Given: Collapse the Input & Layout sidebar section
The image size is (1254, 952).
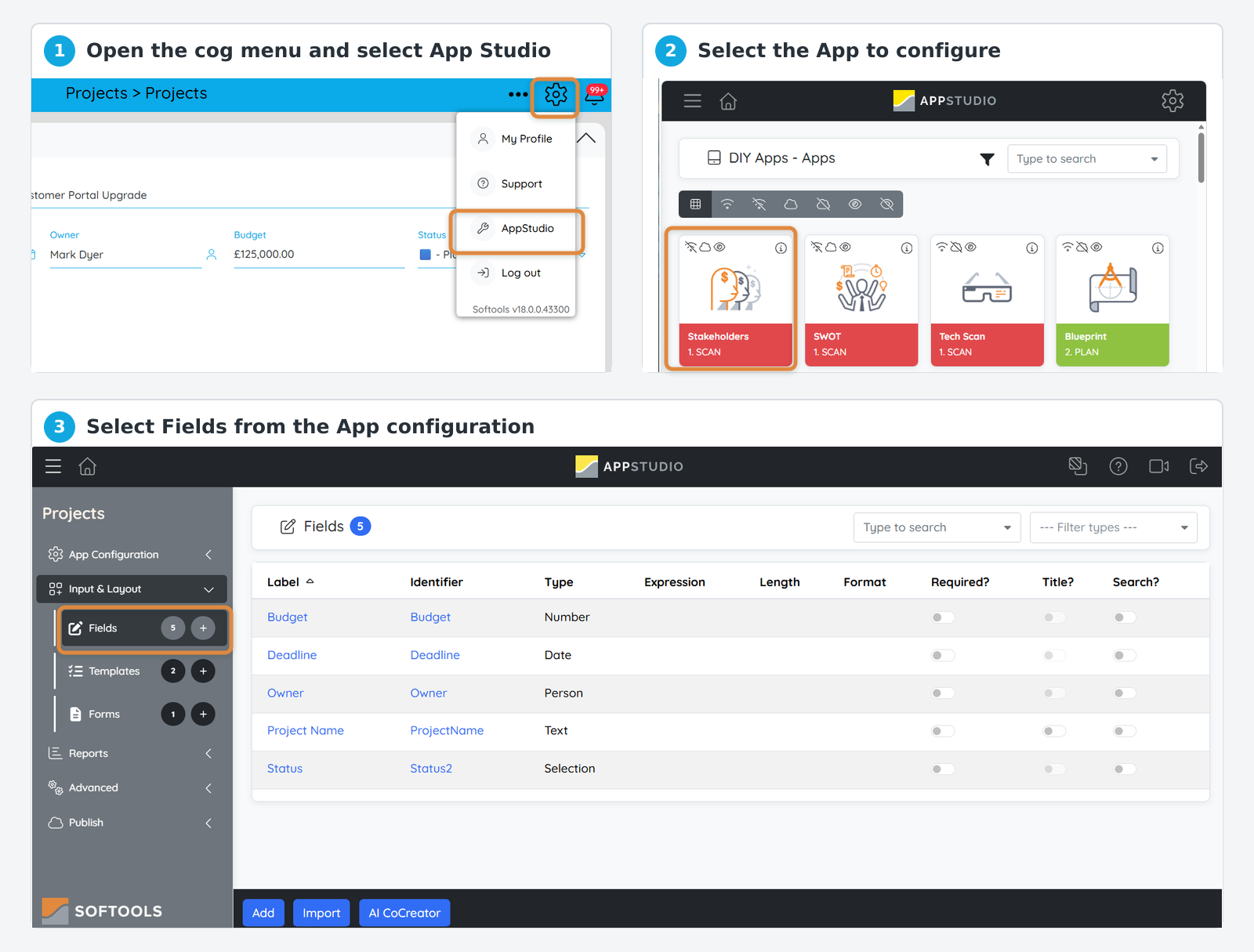Looking at the screenshot, I should pyautogui.click(x=132, y=589).
